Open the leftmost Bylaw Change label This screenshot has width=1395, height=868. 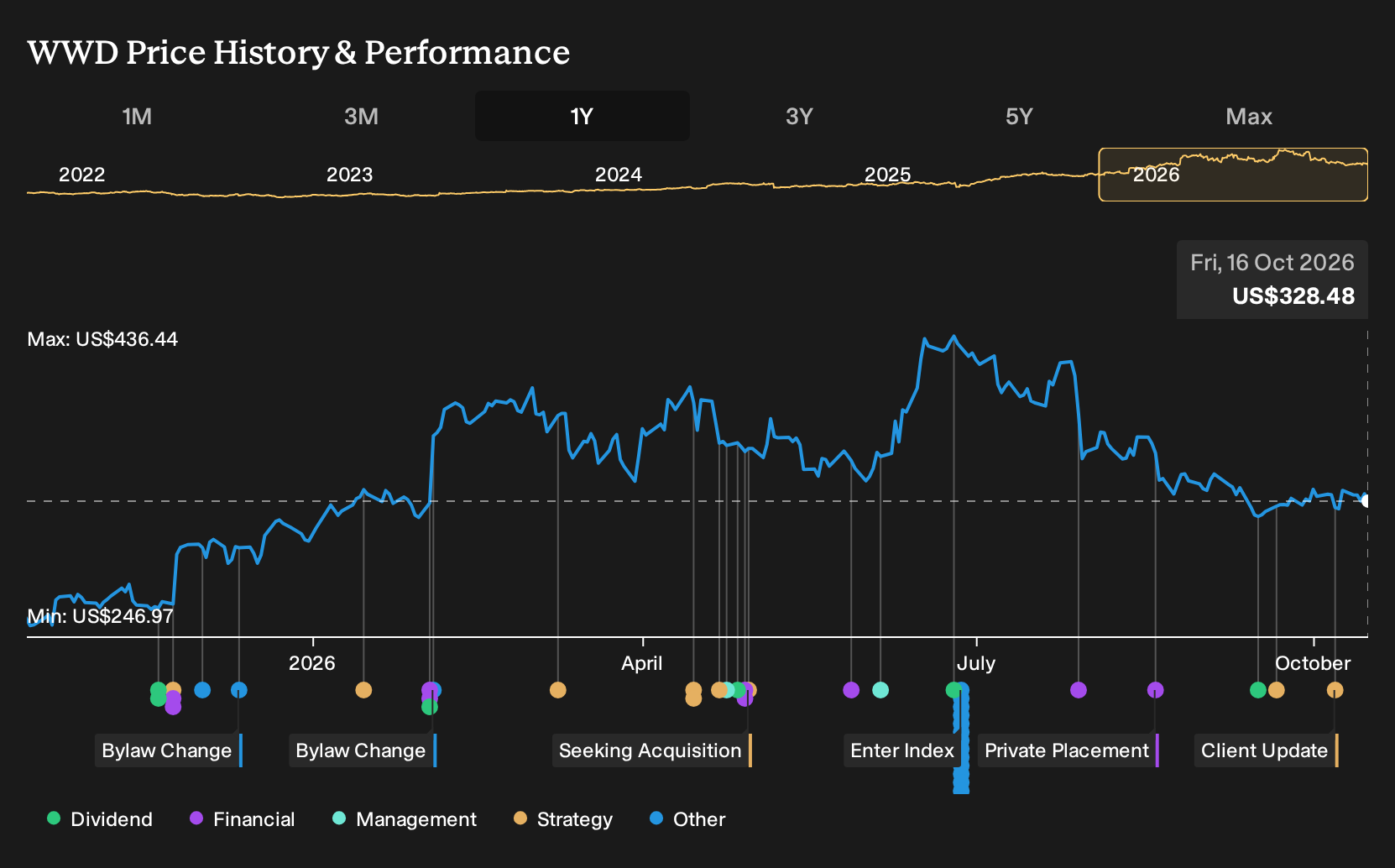coord(167,750)
